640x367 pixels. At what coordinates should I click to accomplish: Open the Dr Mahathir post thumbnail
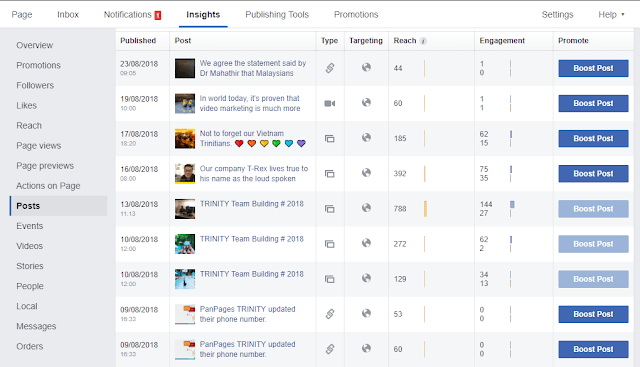[x=185, y=68]
